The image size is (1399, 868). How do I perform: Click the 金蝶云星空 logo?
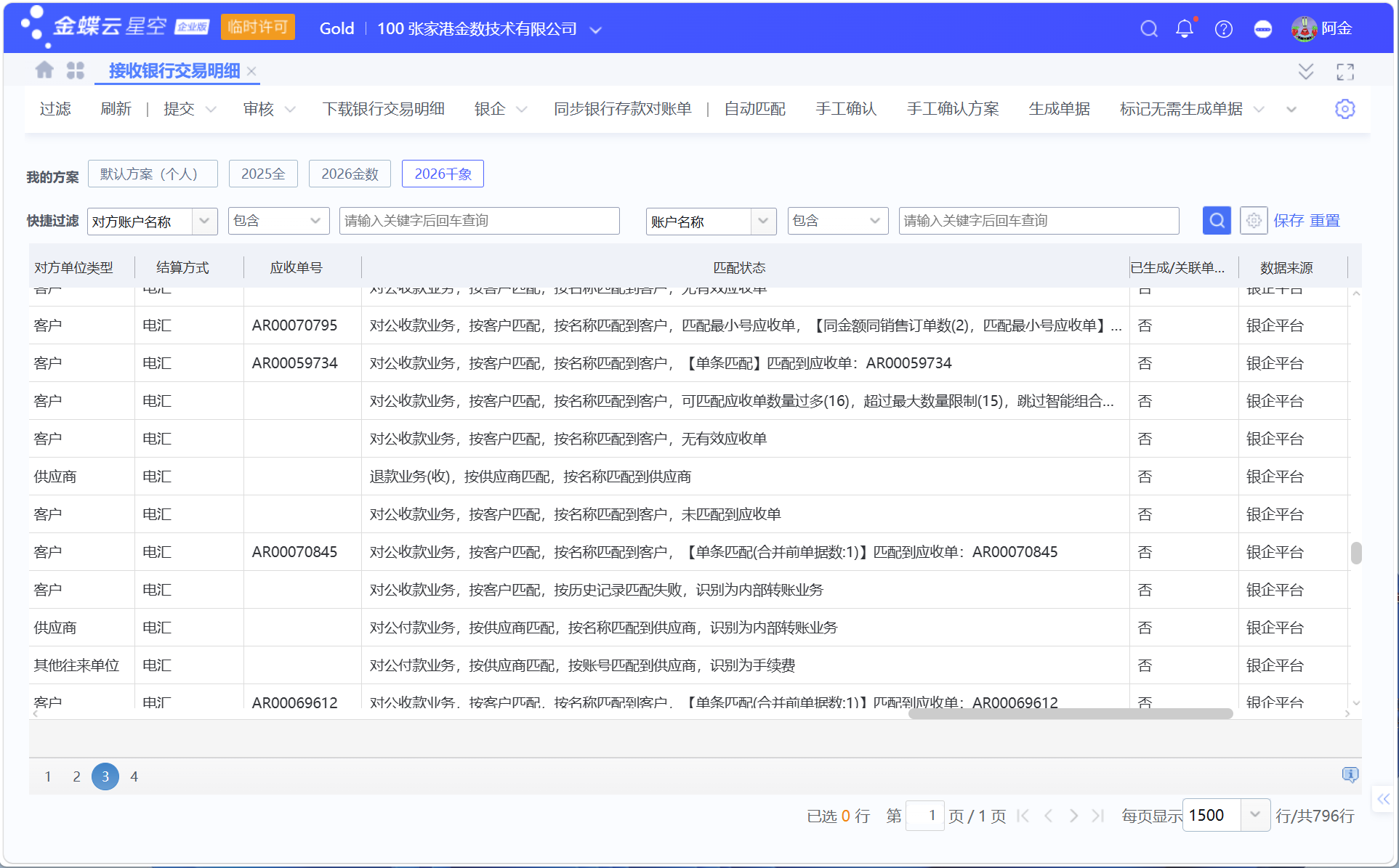point(116,28)
